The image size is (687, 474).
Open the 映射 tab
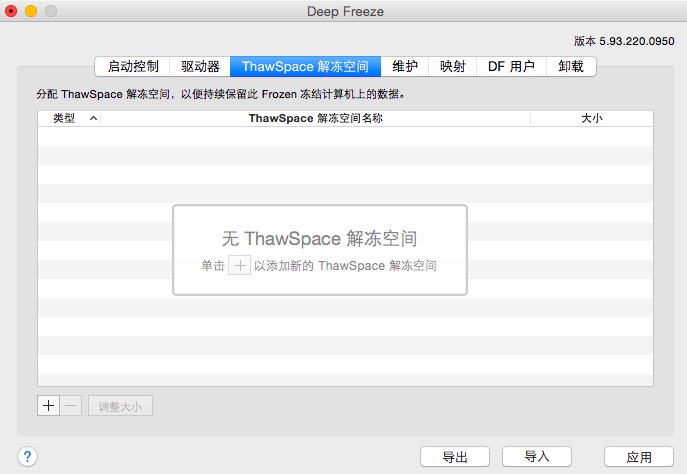pos(452,67)
